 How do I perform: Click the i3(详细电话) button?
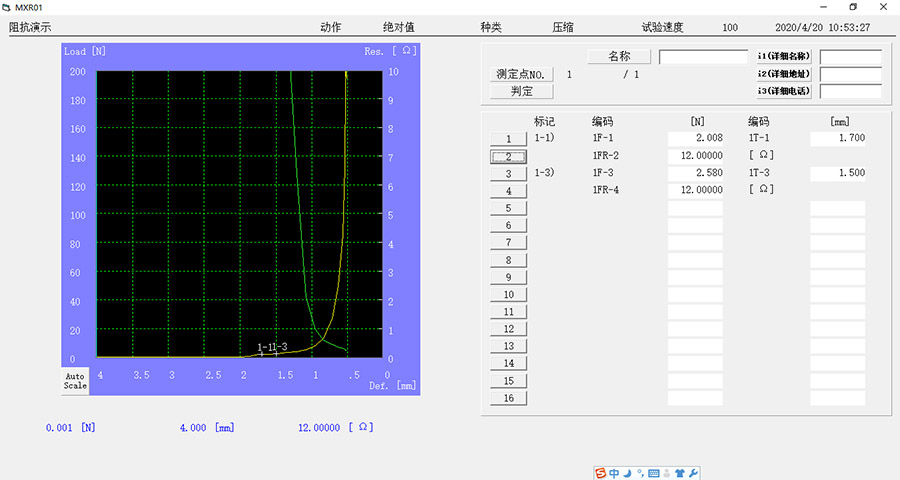784,91
